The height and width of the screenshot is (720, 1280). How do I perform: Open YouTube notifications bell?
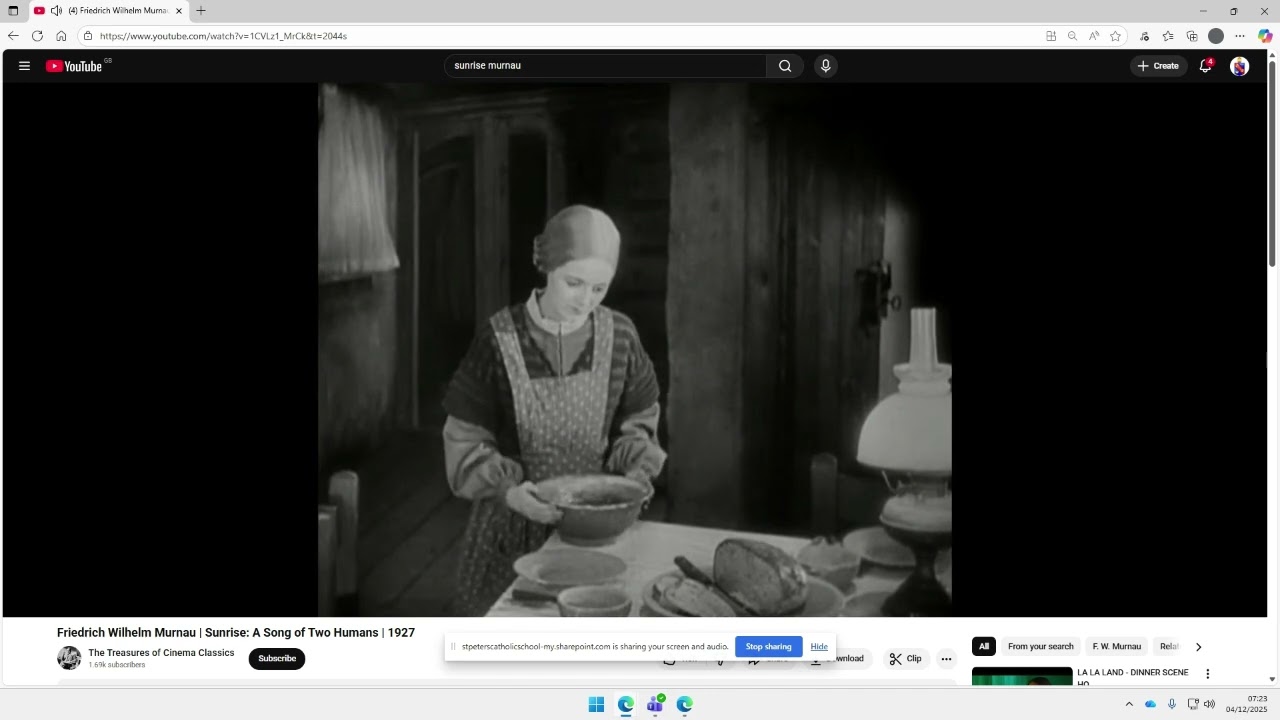[x=1206, y=66]
